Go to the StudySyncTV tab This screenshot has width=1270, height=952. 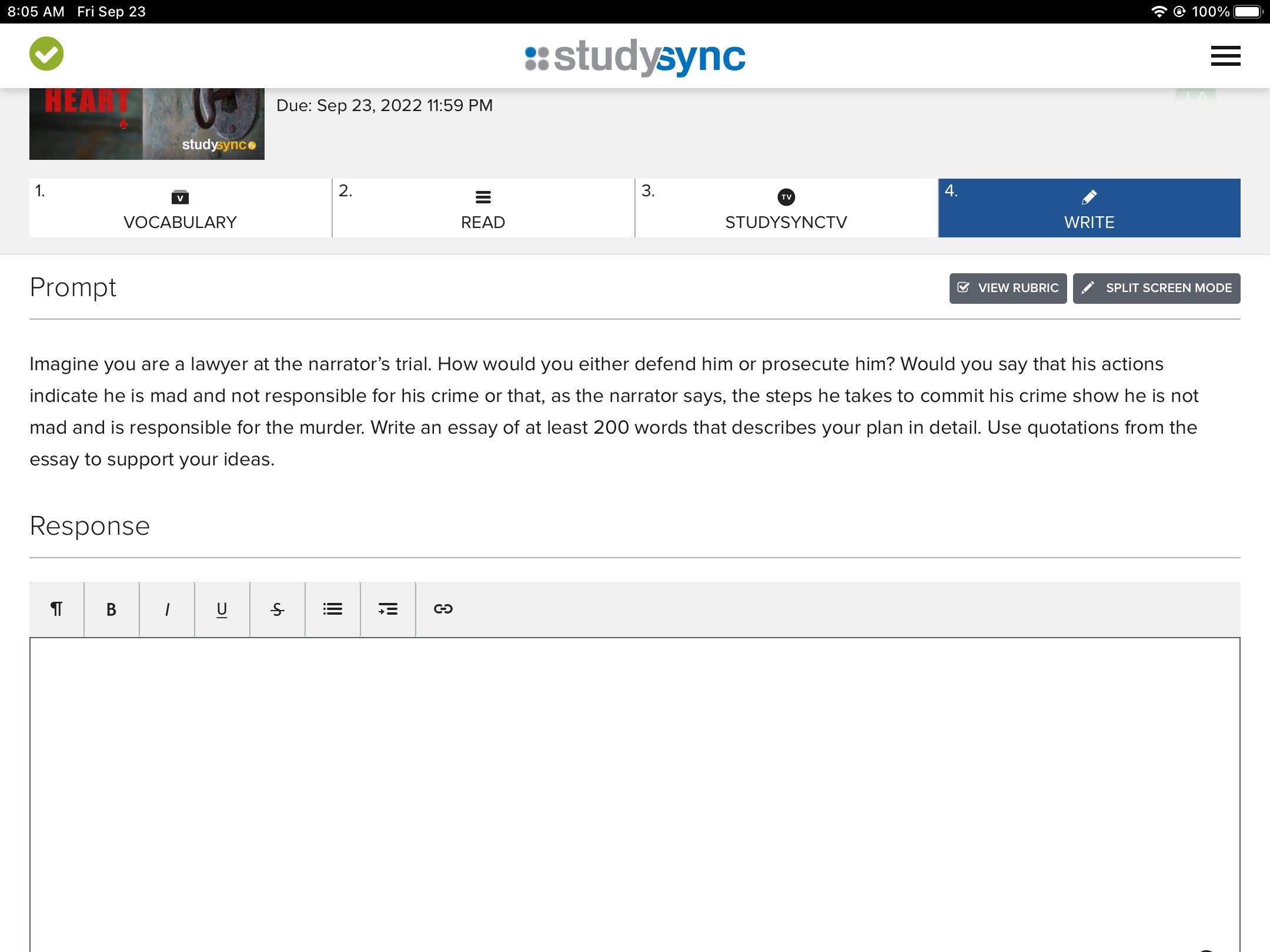coord(786,209)
